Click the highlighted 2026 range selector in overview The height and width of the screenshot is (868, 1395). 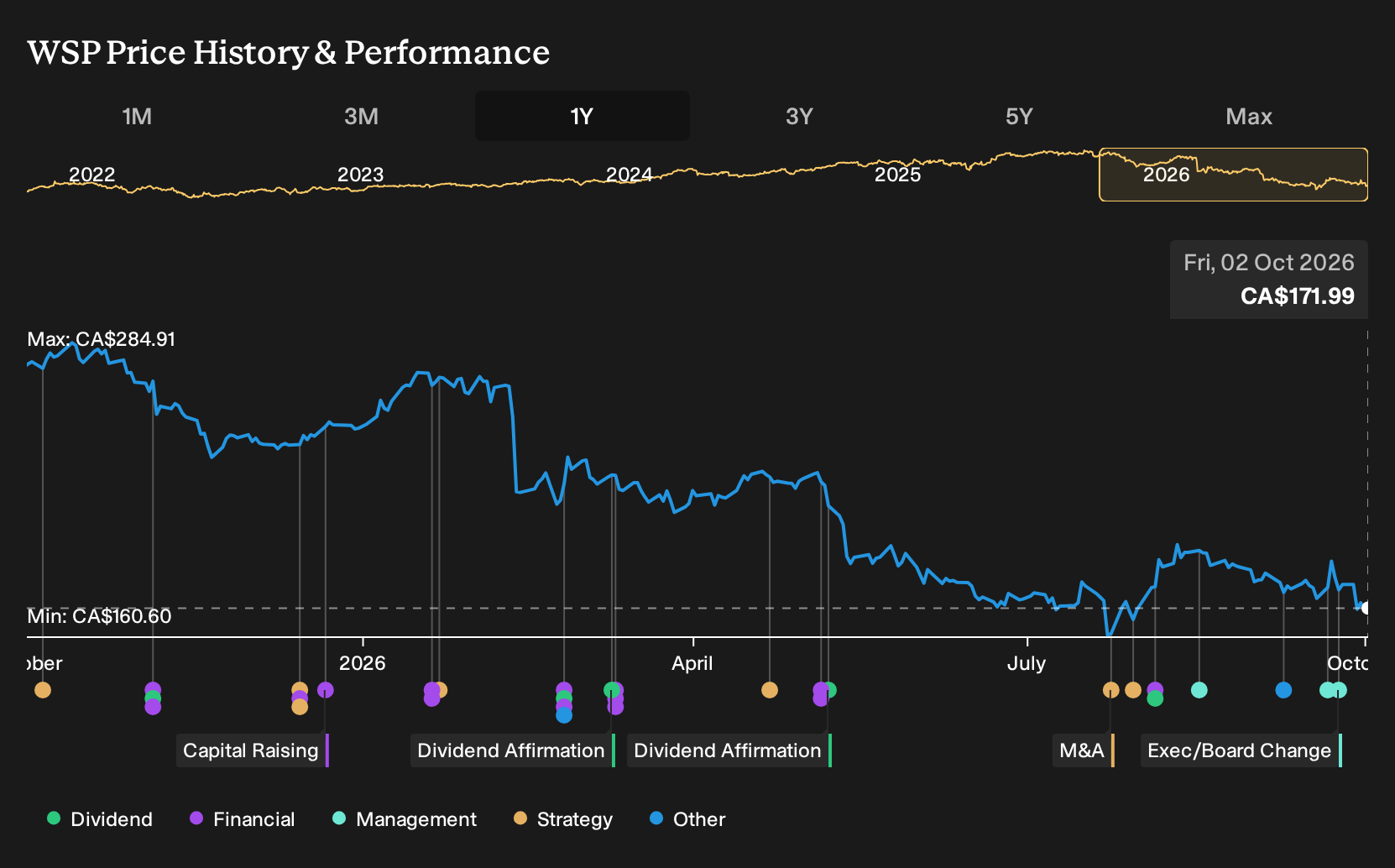1233,175
